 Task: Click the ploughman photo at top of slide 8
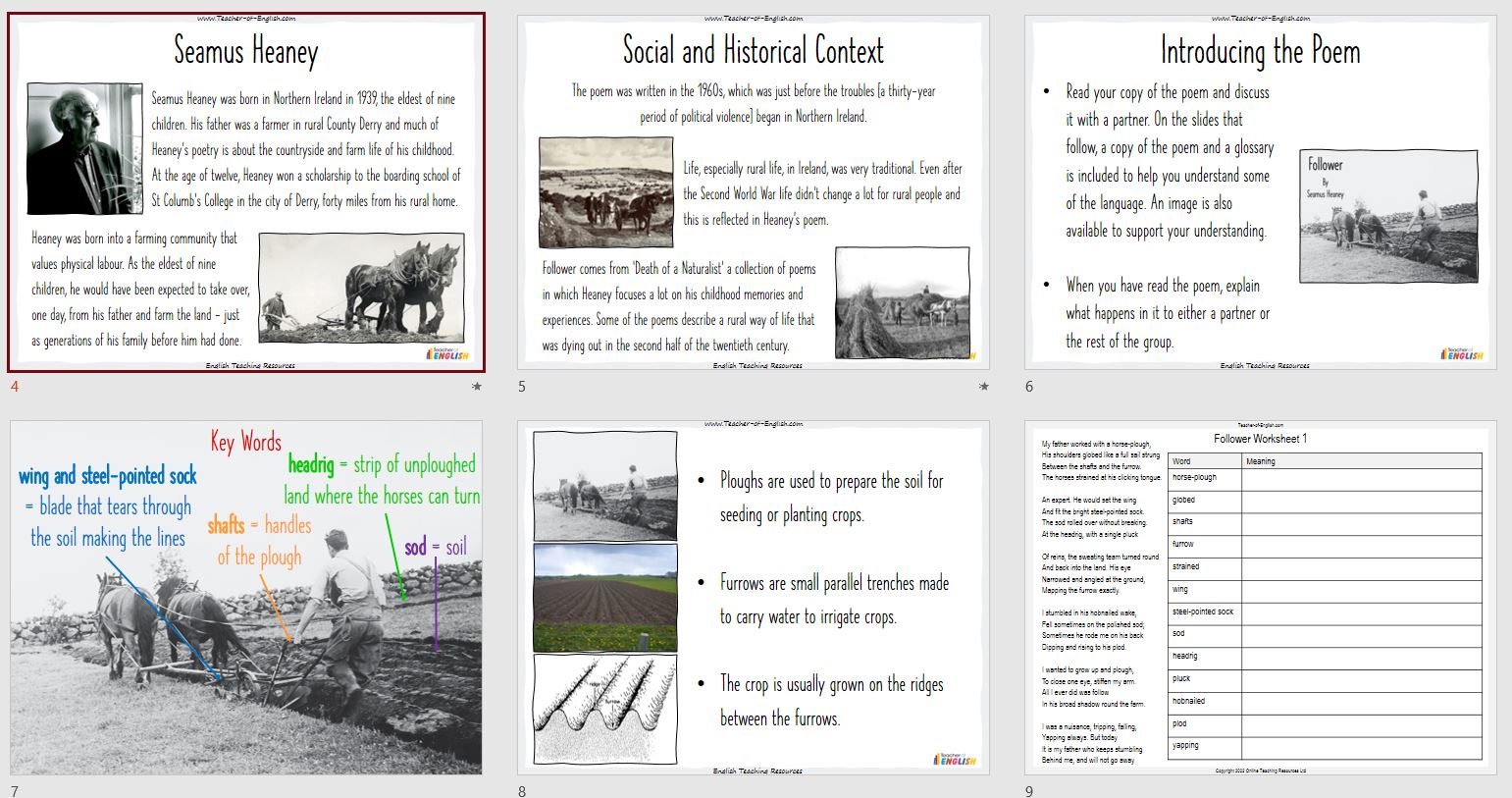pos(603,483)
